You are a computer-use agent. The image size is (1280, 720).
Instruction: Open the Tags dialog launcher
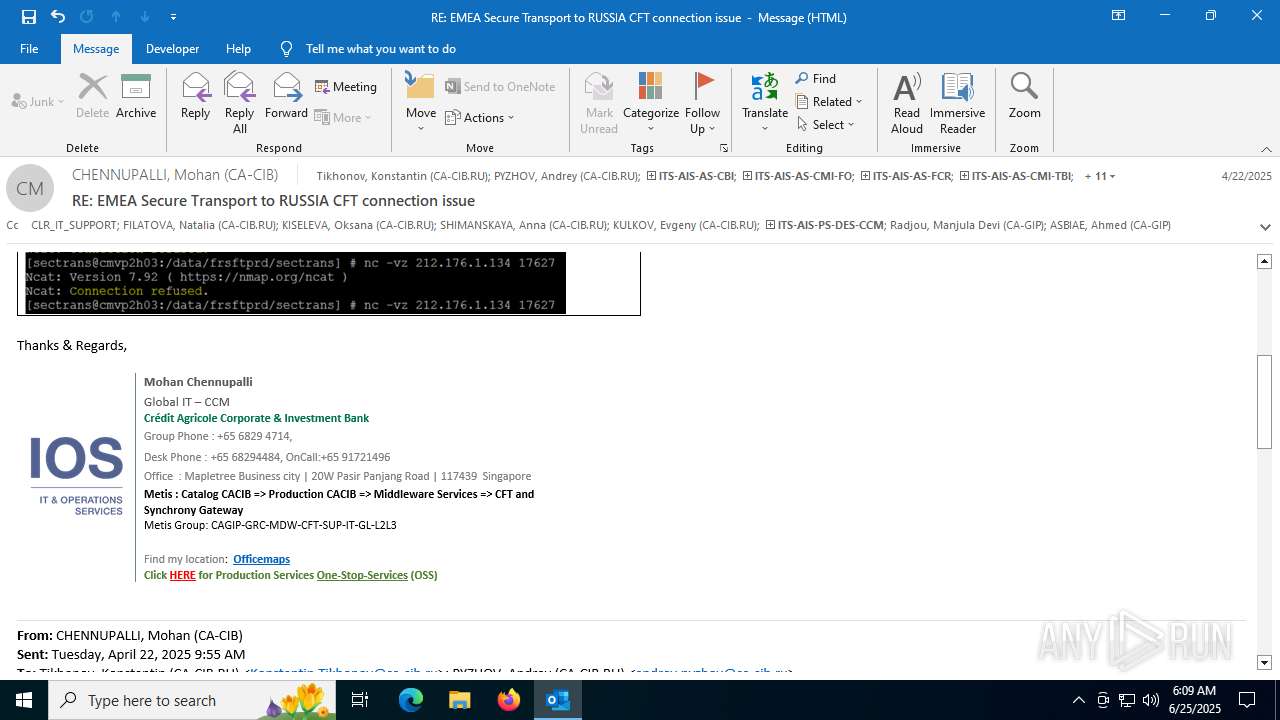pos(724,148)
